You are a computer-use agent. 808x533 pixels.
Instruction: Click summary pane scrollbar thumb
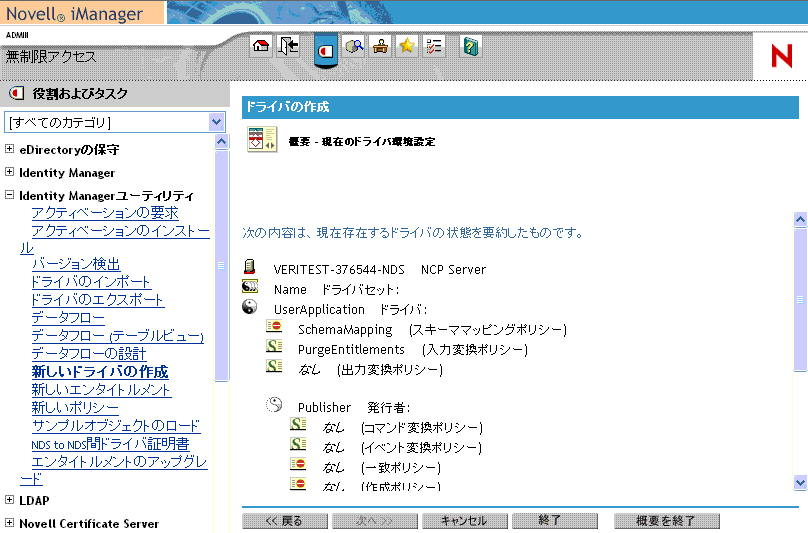800,299
